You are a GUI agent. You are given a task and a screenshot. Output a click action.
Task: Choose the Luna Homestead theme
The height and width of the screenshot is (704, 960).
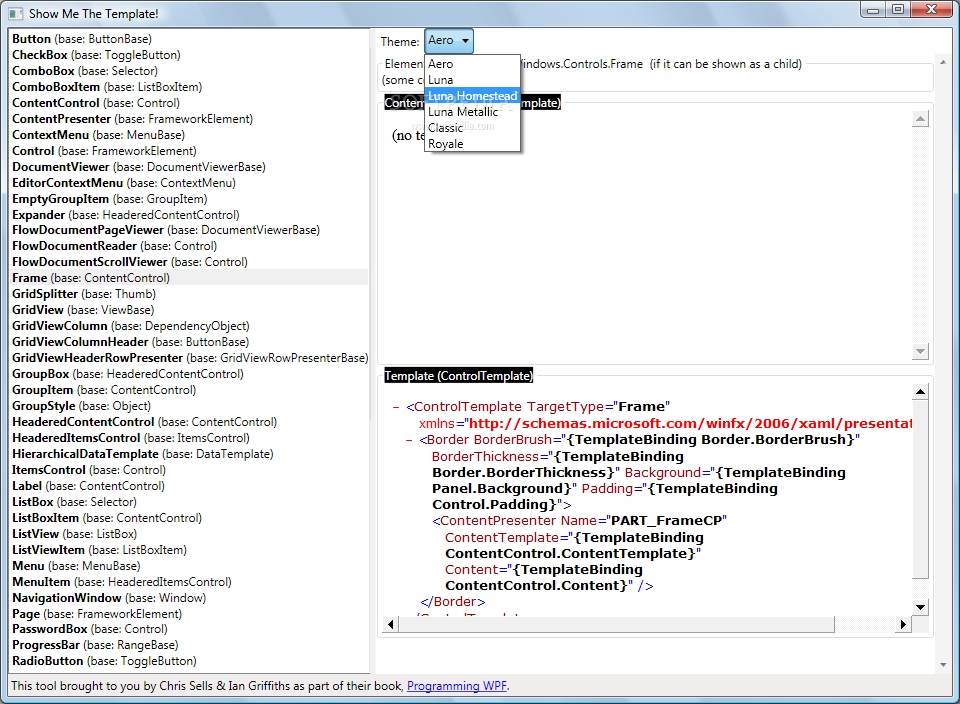[x=472, y=95]
